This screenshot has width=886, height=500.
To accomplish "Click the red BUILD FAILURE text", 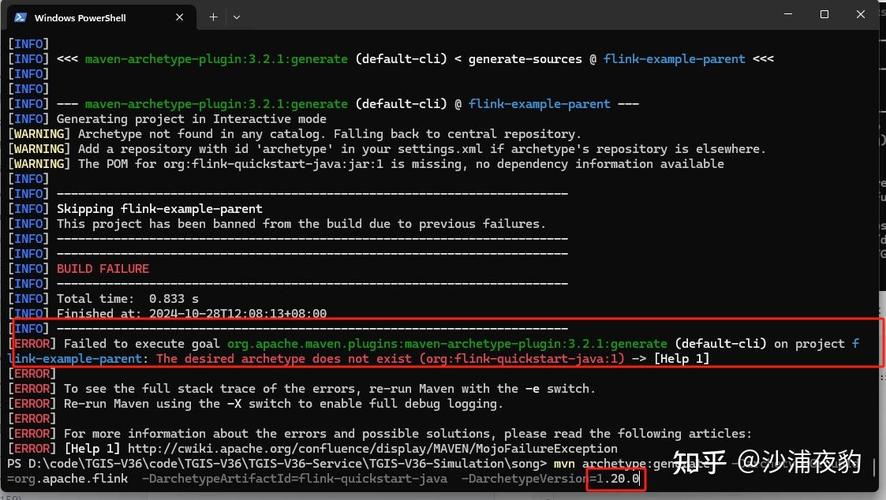I will 103,269.
